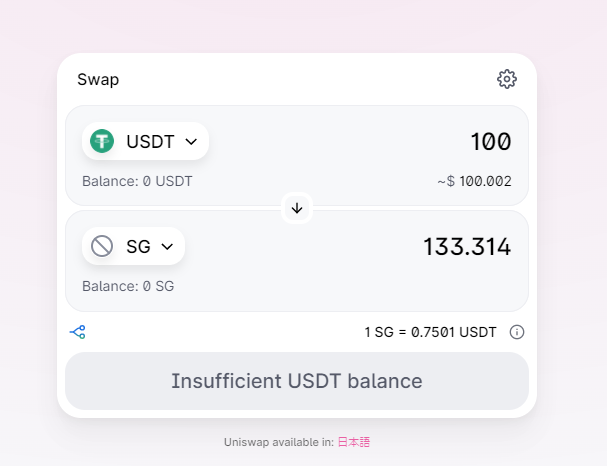Image resolution: width=607 pixels, height=466 pixels.
Task: Expand the SG chevron arrow
Action: click(x=167, y=246)
